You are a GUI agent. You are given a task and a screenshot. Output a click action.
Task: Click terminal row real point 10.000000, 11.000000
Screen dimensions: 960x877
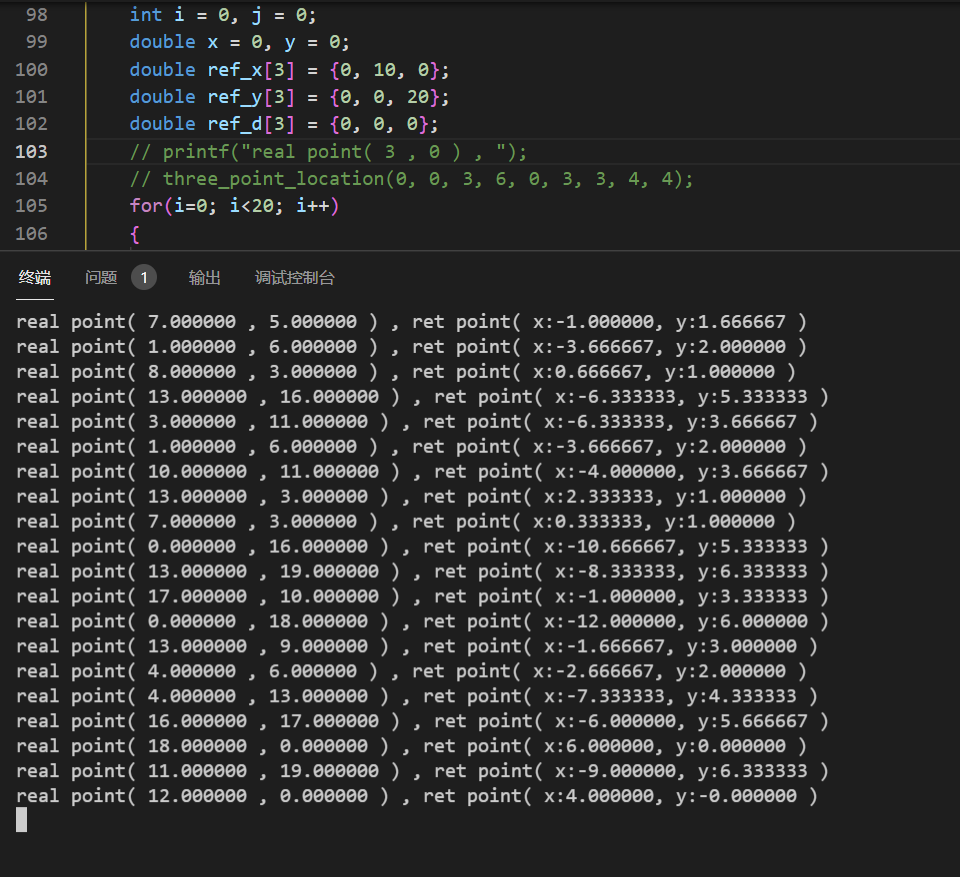(422, 472)
